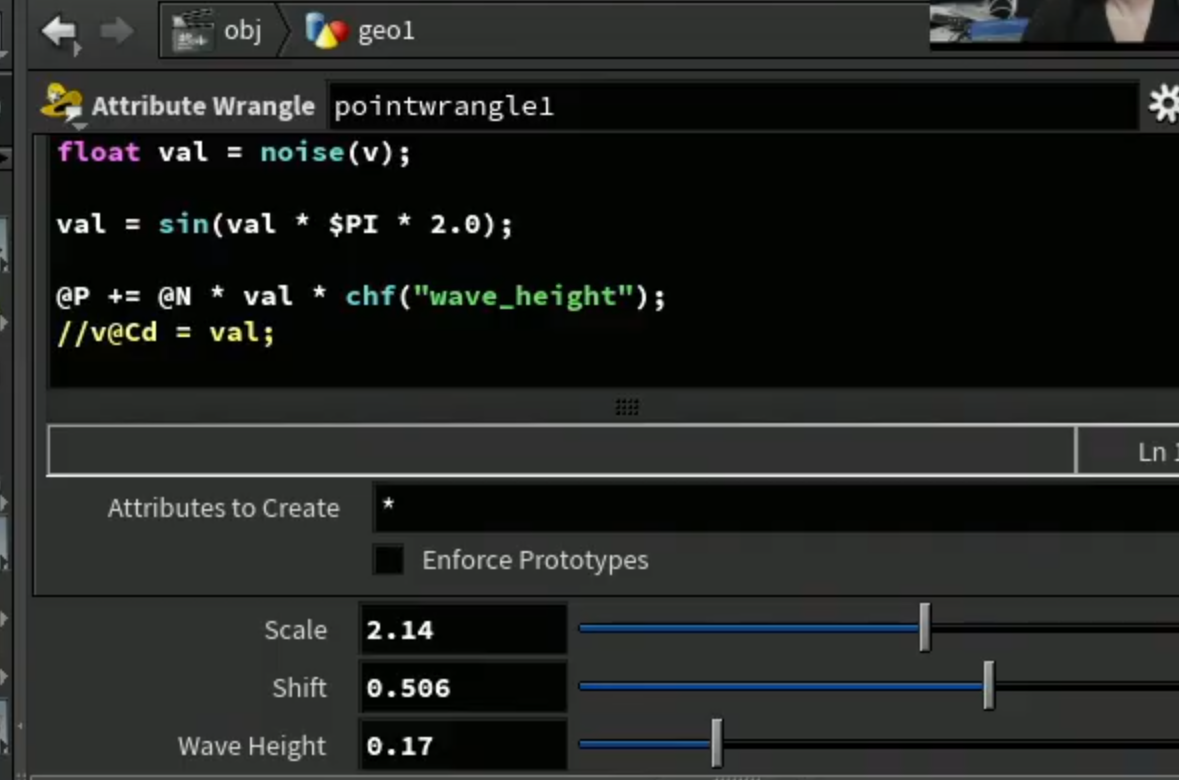Click the Shift value field
1179x780 pixels.
coord(463,687)
